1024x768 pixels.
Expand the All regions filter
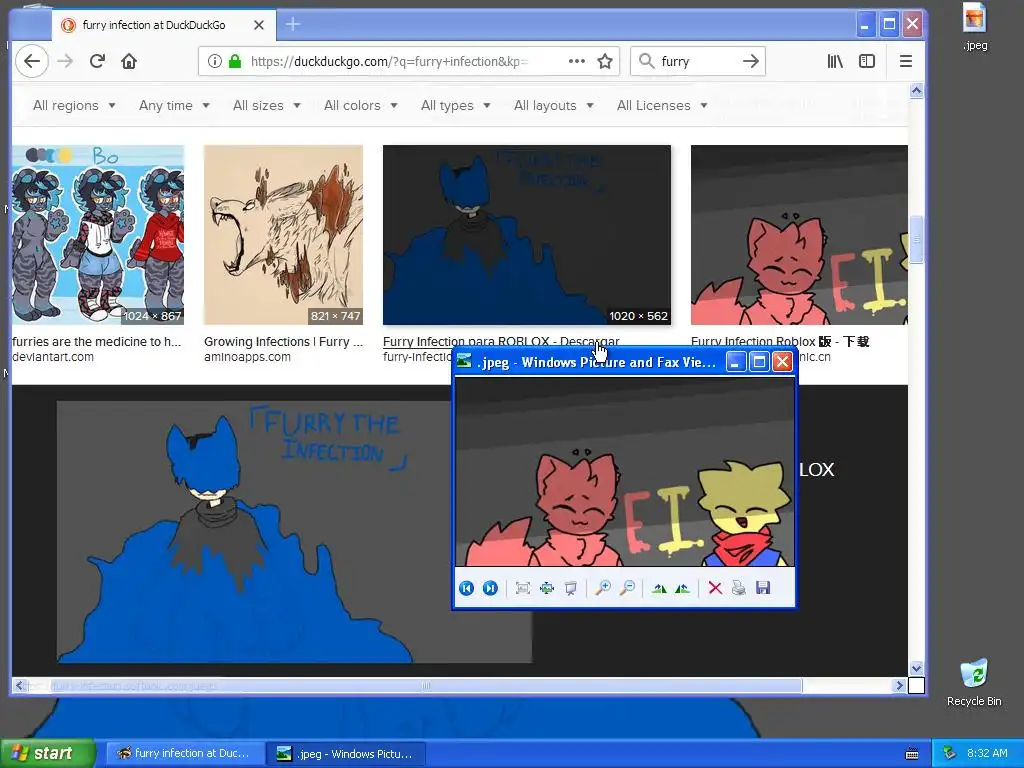pos(74,105)
